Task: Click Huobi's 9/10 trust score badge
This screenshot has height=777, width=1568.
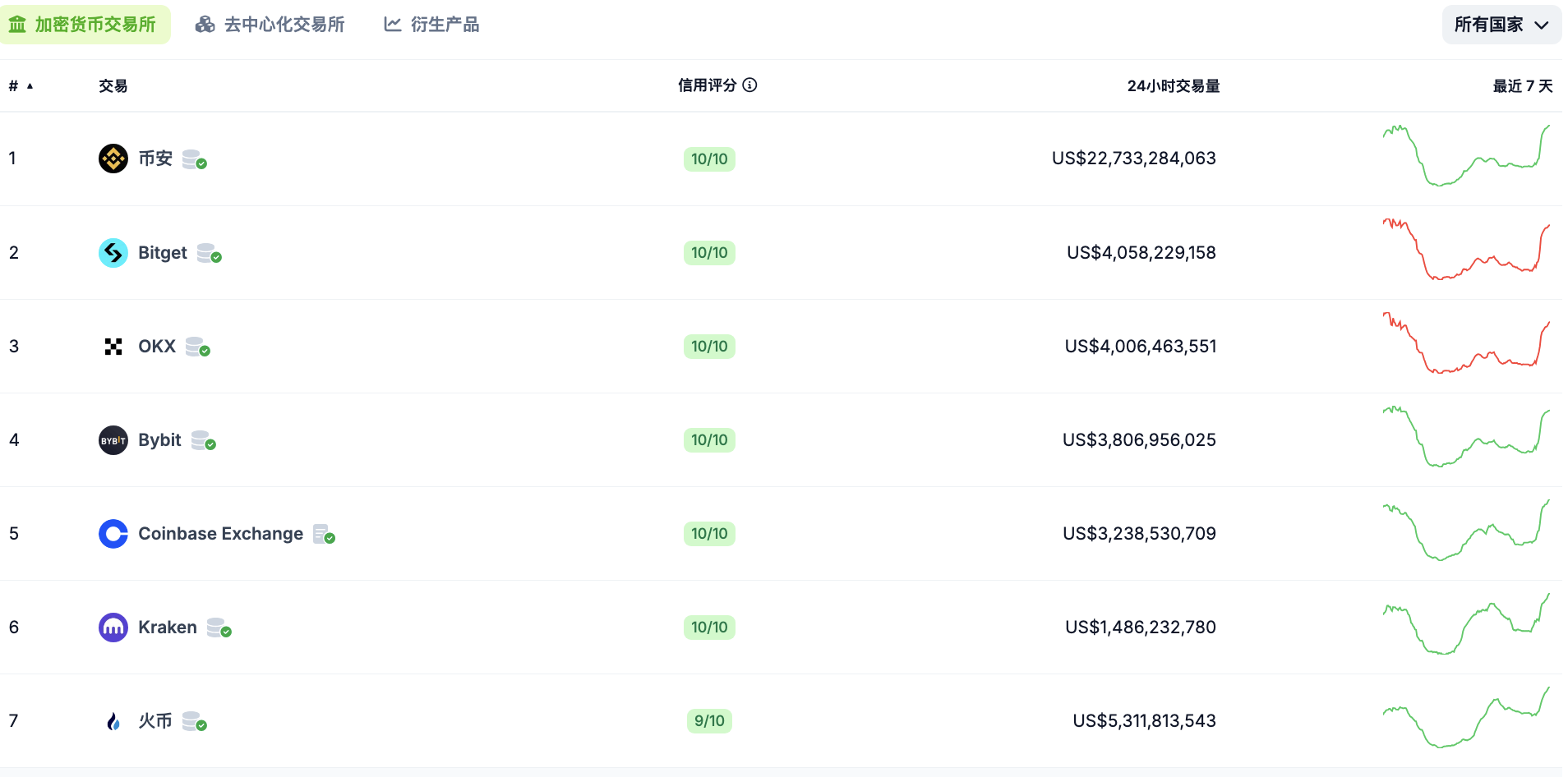Action: (x=709, y=721)
